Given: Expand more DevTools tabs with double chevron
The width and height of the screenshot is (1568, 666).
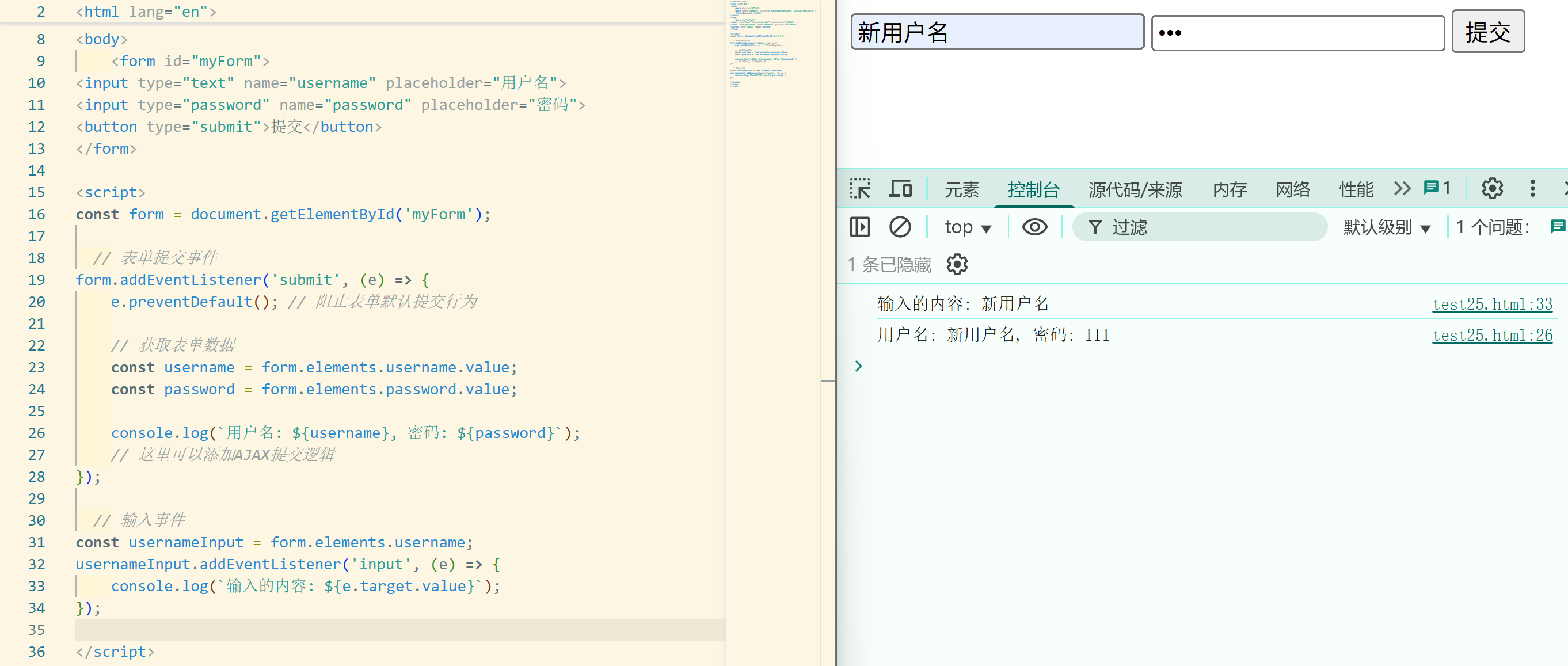Looking at the screenshot, I should (1402, 189).
